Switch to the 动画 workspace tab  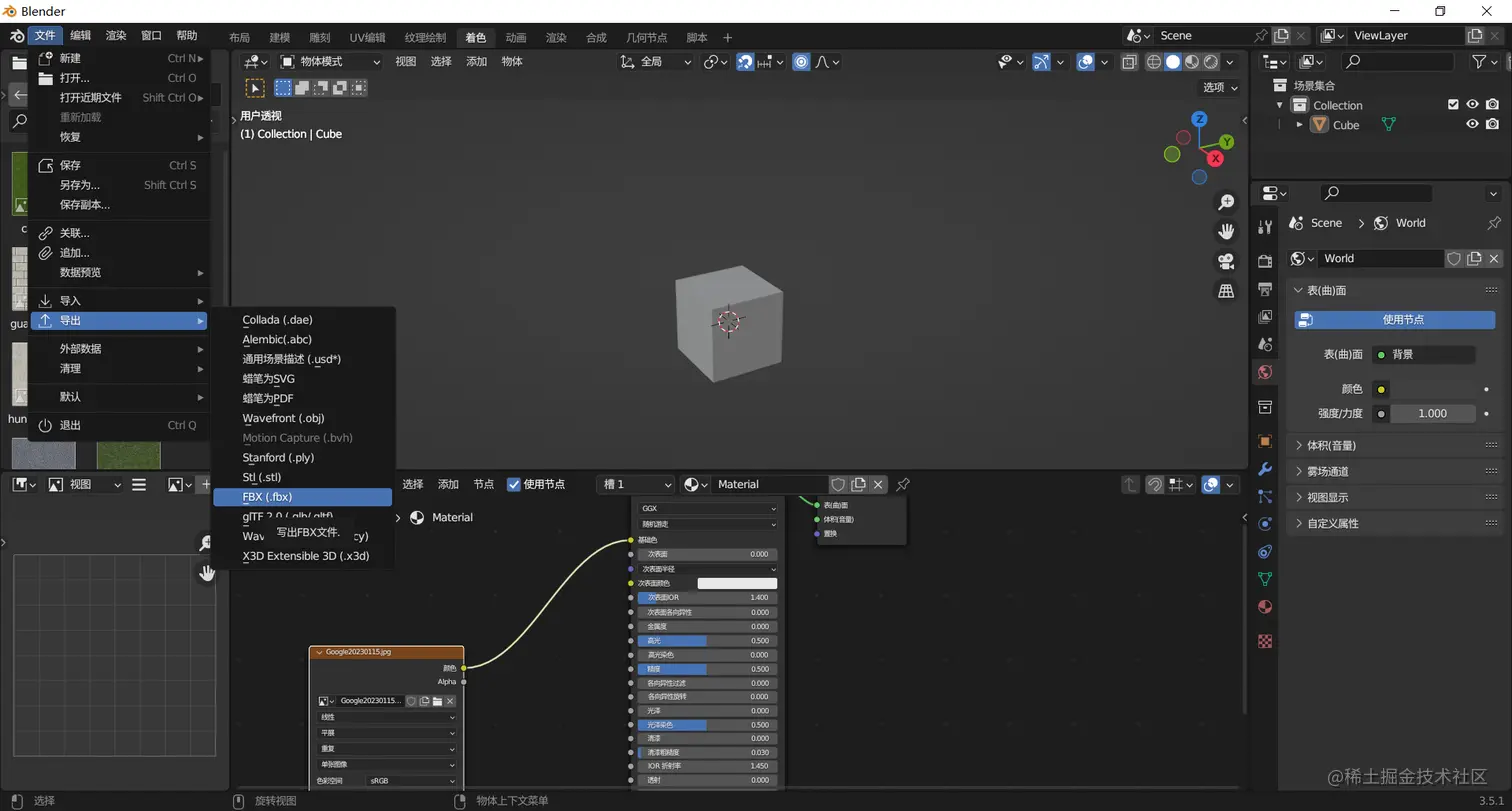pyautogui.click(x=516, y=37)
